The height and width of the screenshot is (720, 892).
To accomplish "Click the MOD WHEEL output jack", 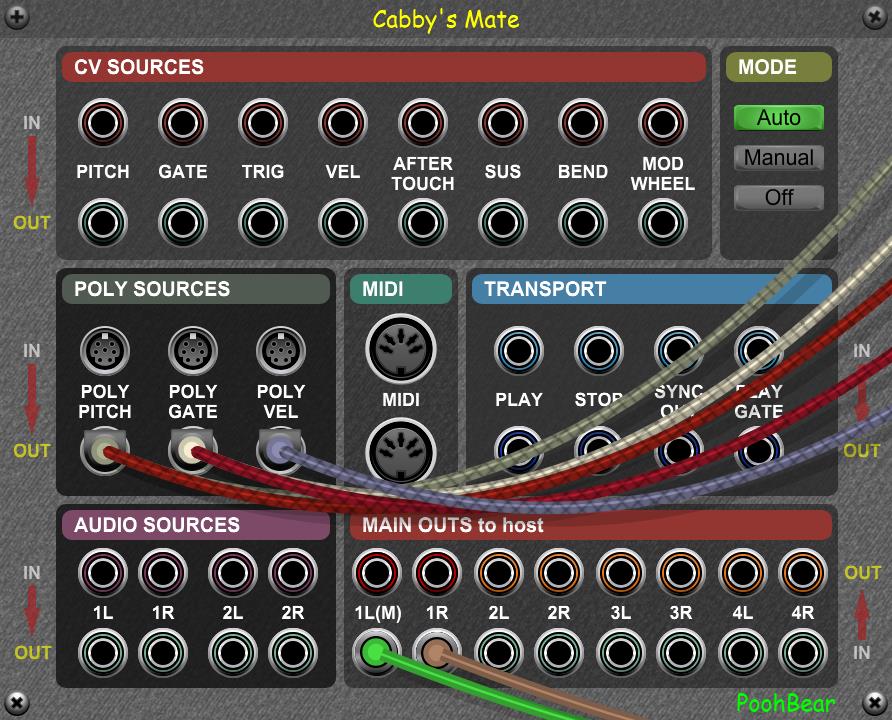I will (x=663, y=222).
